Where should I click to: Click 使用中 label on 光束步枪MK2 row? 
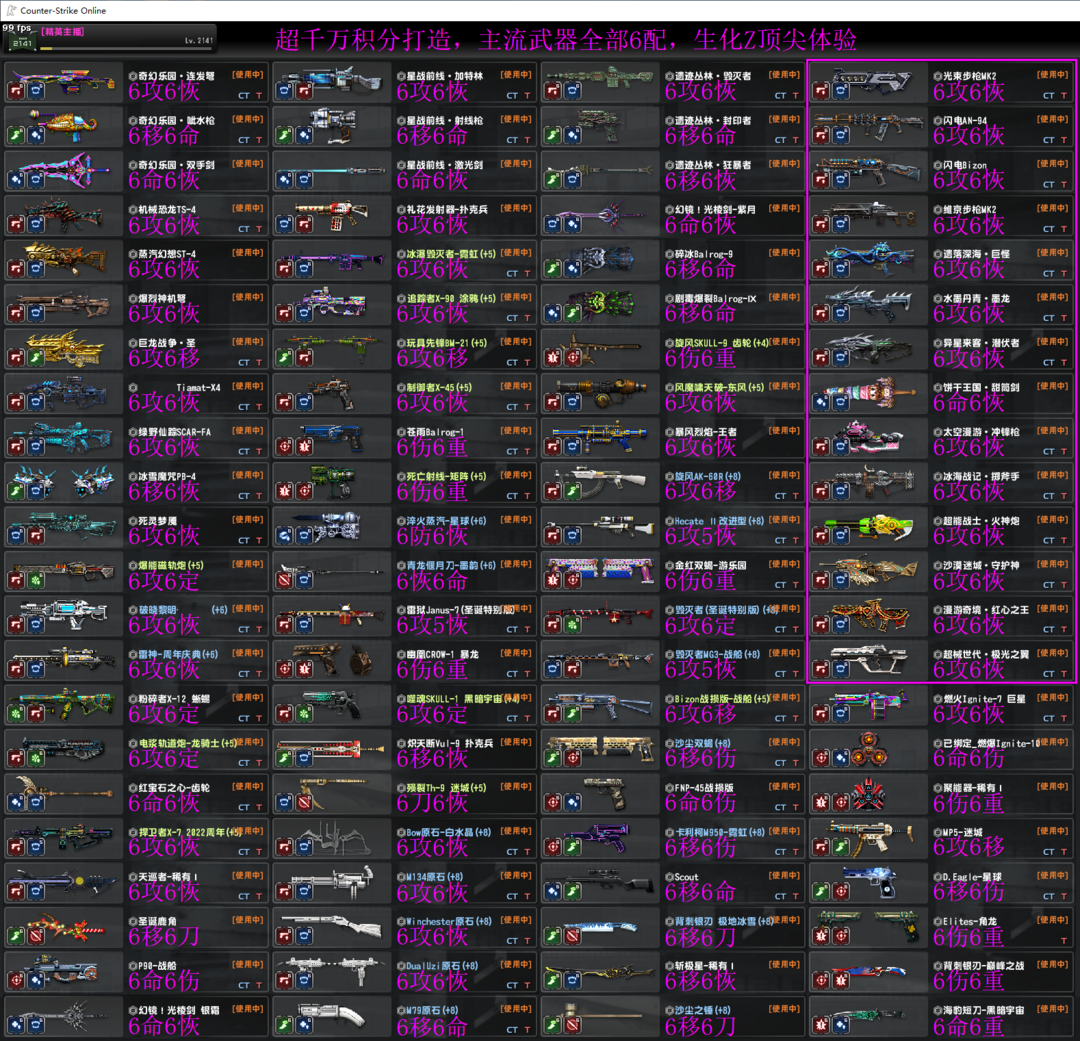pyautogui.click(x=1052, y=74)
